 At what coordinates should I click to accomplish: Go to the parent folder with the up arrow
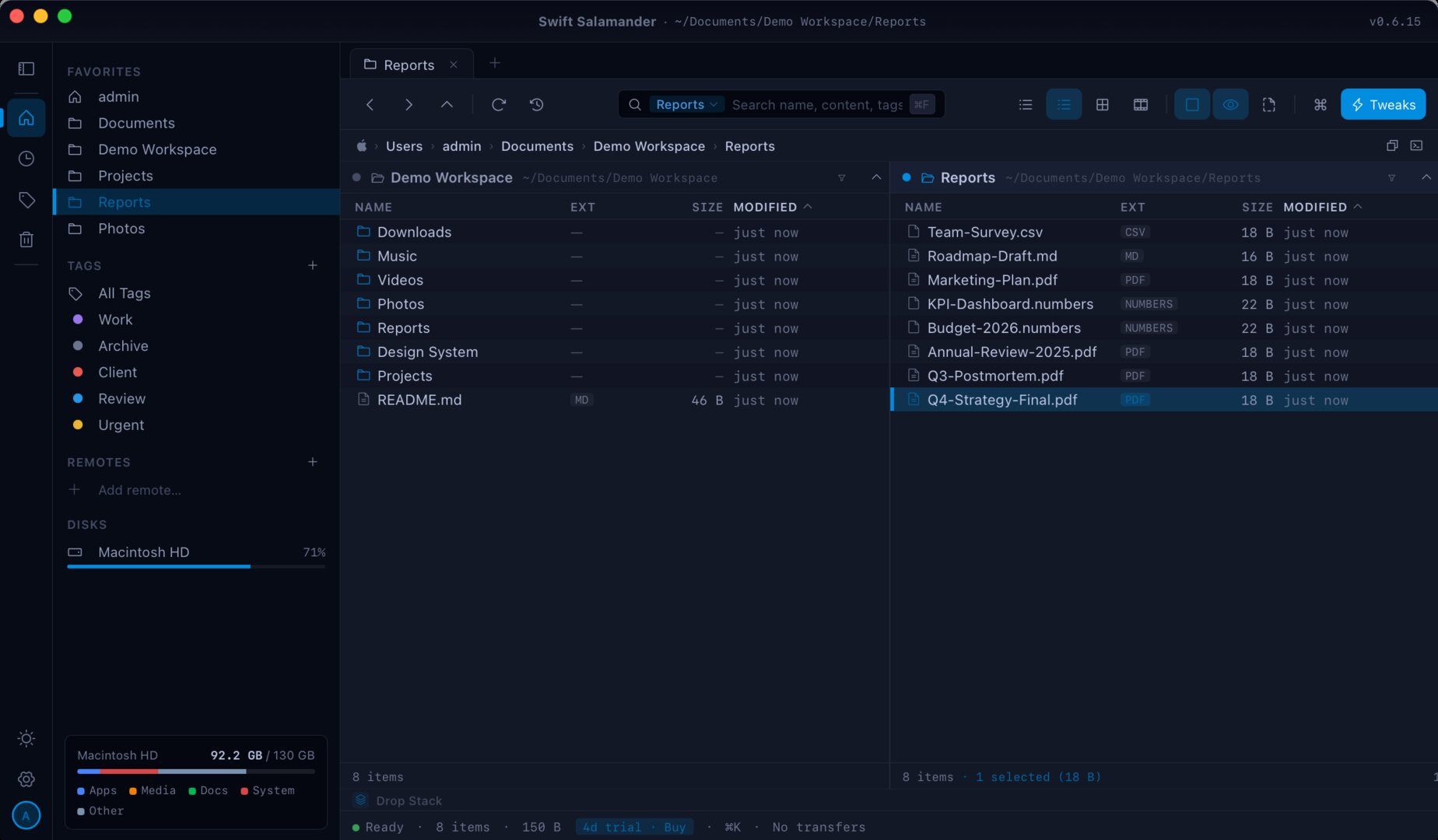point(447,104)
